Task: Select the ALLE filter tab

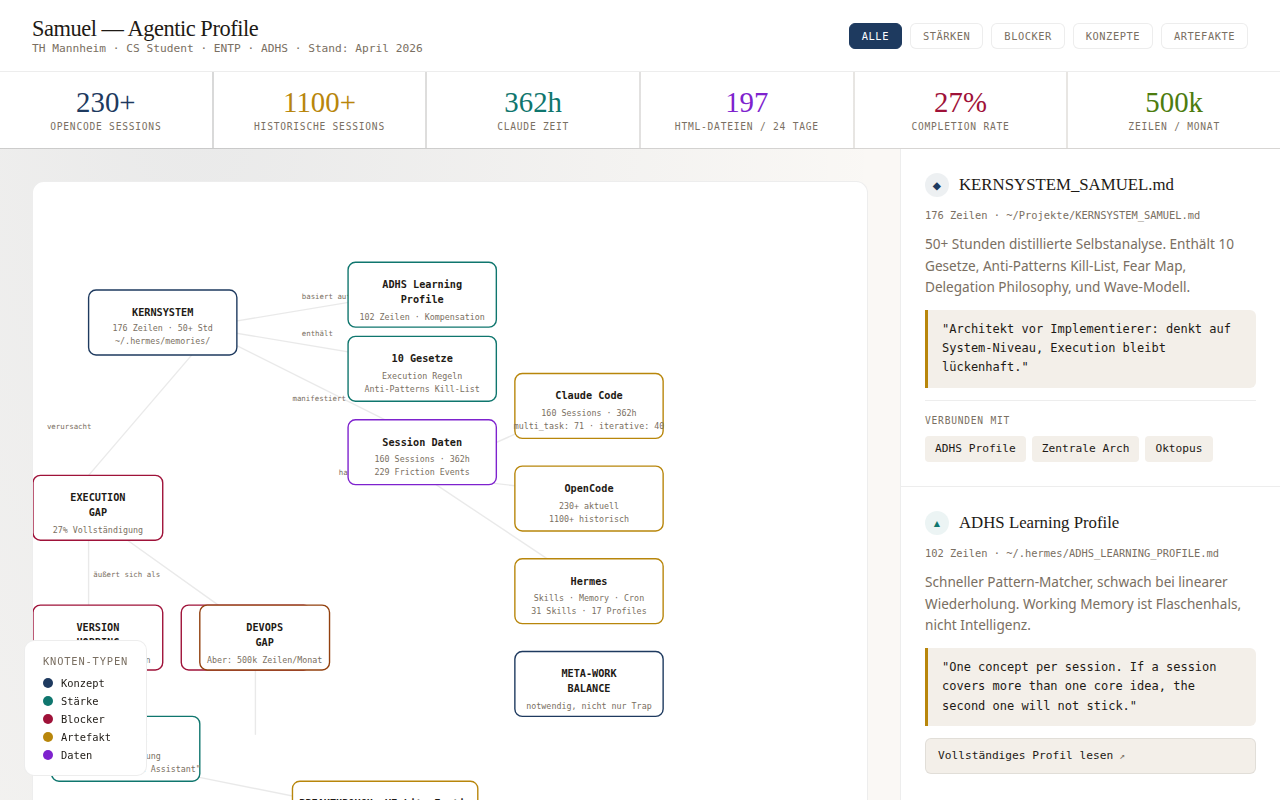Action: click(875, 36)
